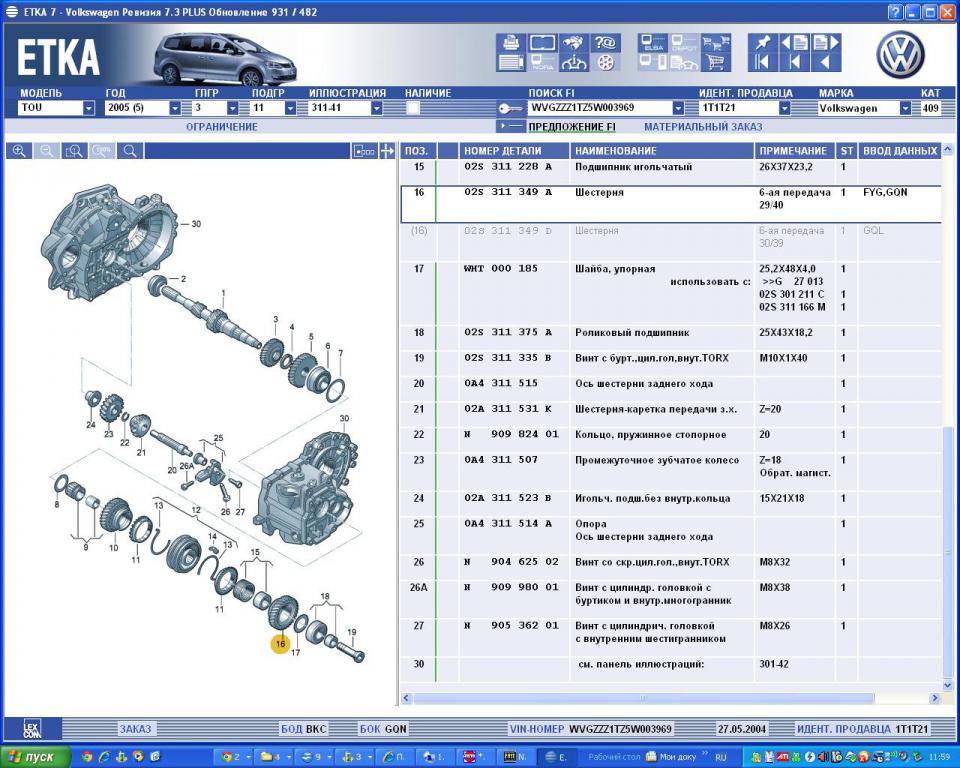Click the double-bar first-record arrow
This screenshot has width=960, height=768.
coord(762,62)
